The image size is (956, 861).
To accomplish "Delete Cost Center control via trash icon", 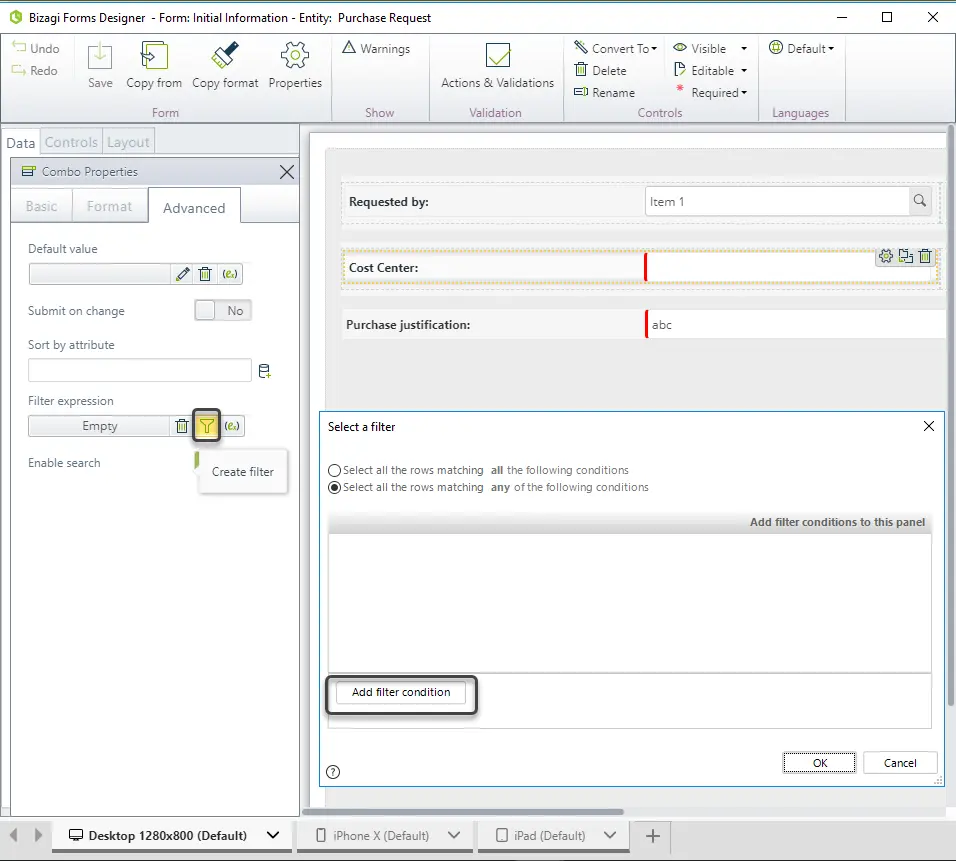I will [925, 256].
